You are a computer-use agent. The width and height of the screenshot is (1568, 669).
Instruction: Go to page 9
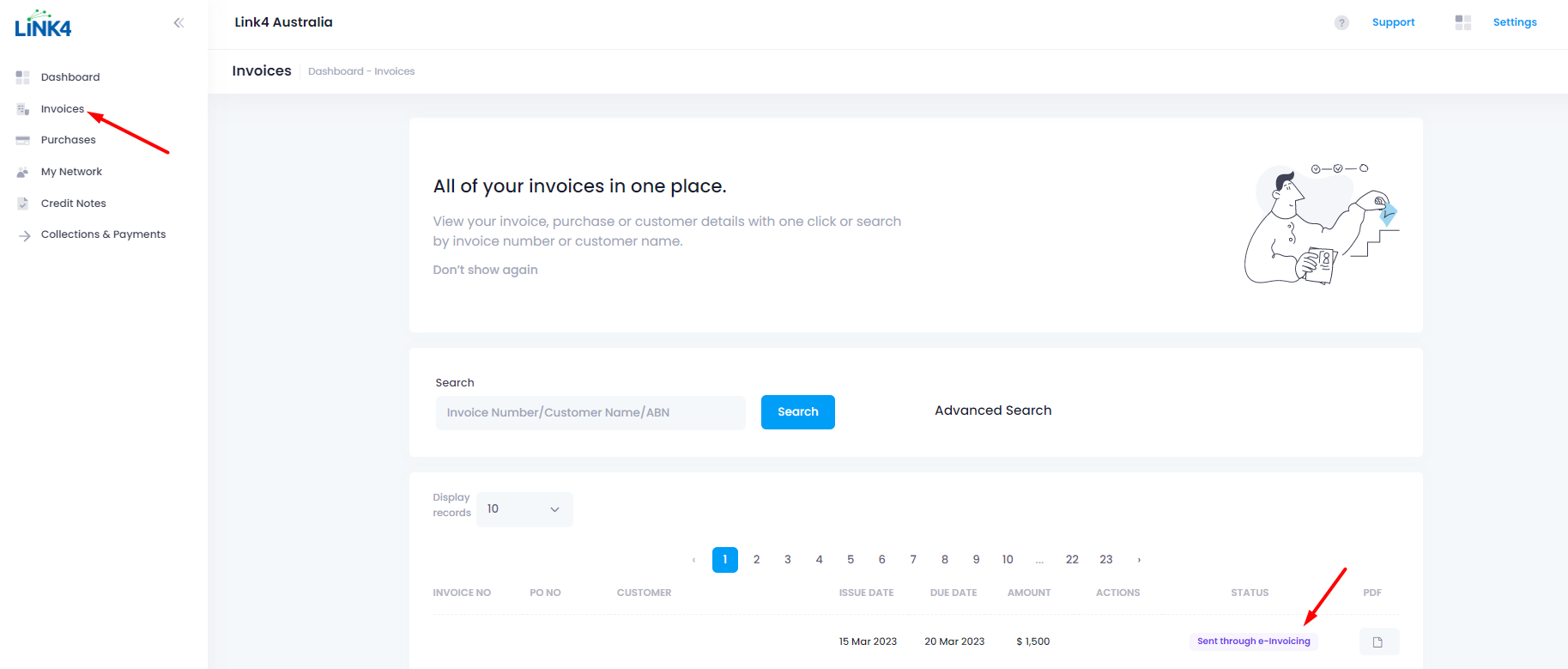[976, 560]
